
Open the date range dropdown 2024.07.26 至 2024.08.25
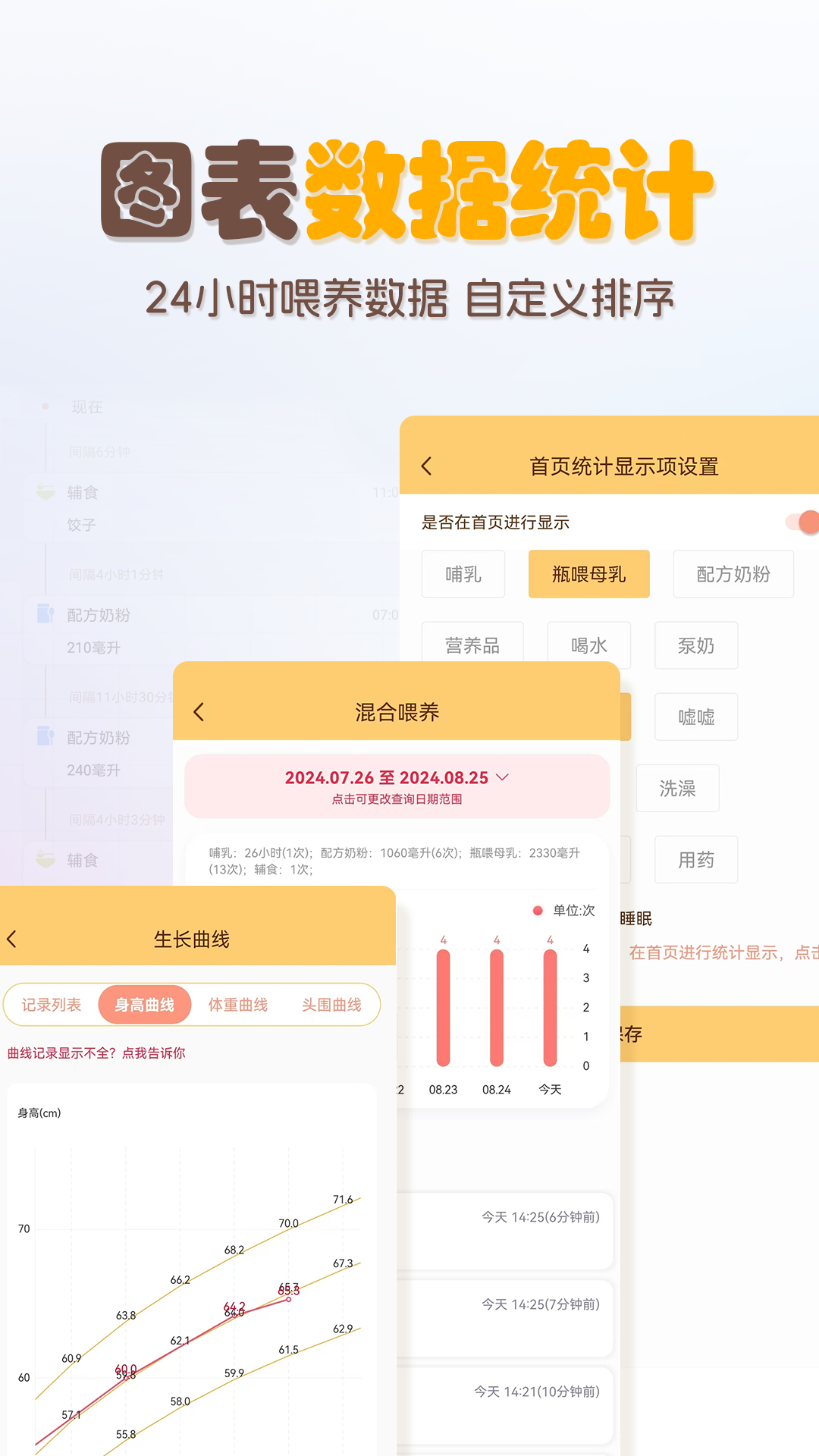(x=387, y=778)
